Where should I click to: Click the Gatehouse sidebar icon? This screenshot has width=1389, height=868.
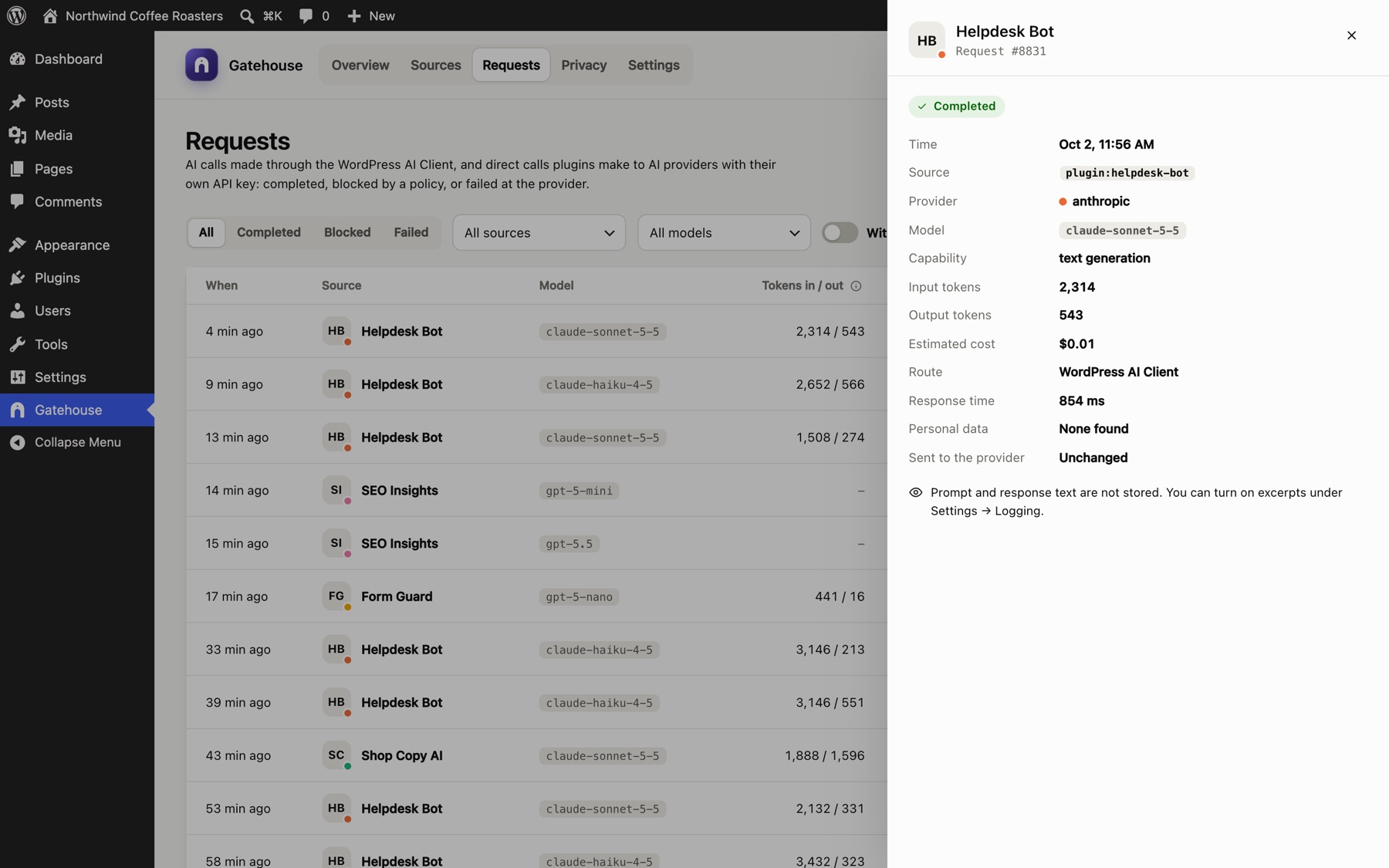[x=18, y=410]
